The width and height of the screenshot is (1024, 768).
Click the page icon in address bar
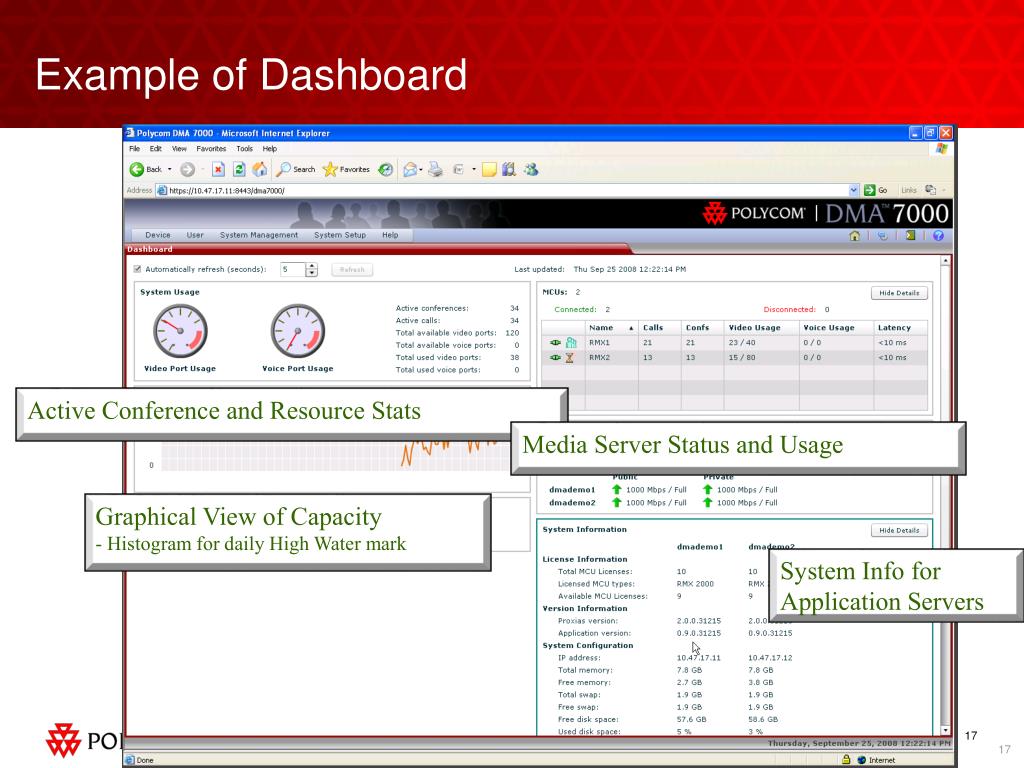(162, 190)
